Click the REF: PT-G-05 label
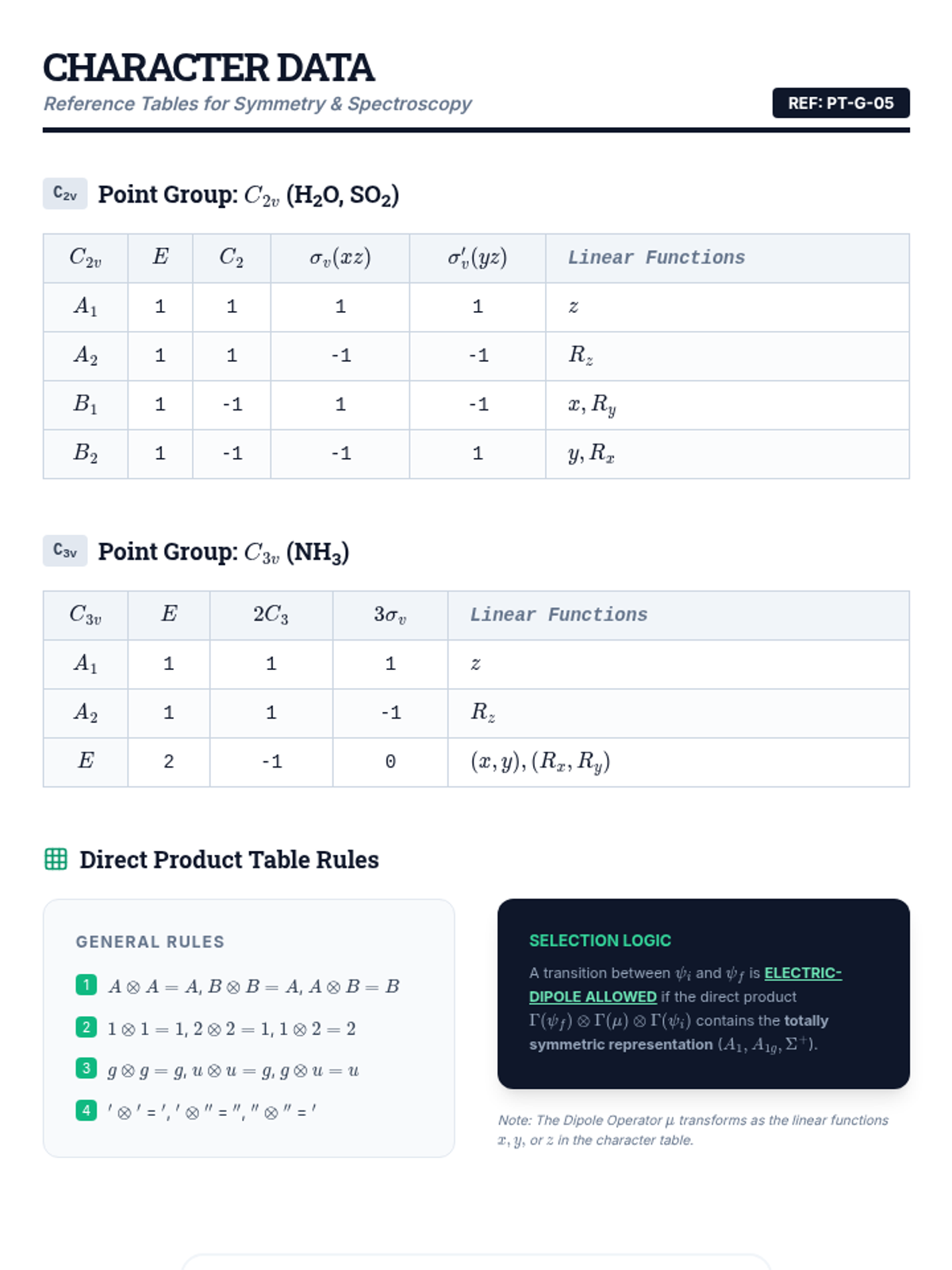This screenshot has width=952, height=1270. 840,103
